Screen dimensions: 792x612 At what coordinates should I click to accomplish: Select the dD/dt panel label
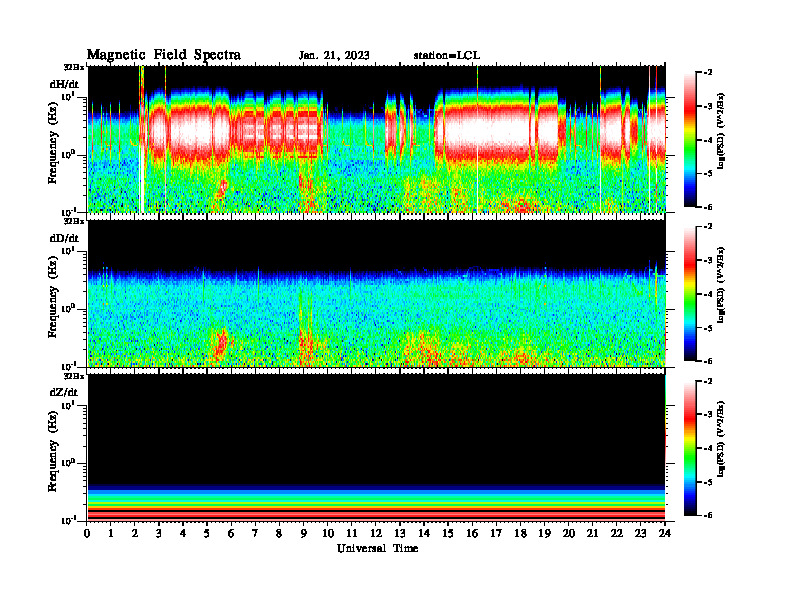(64, 238)
